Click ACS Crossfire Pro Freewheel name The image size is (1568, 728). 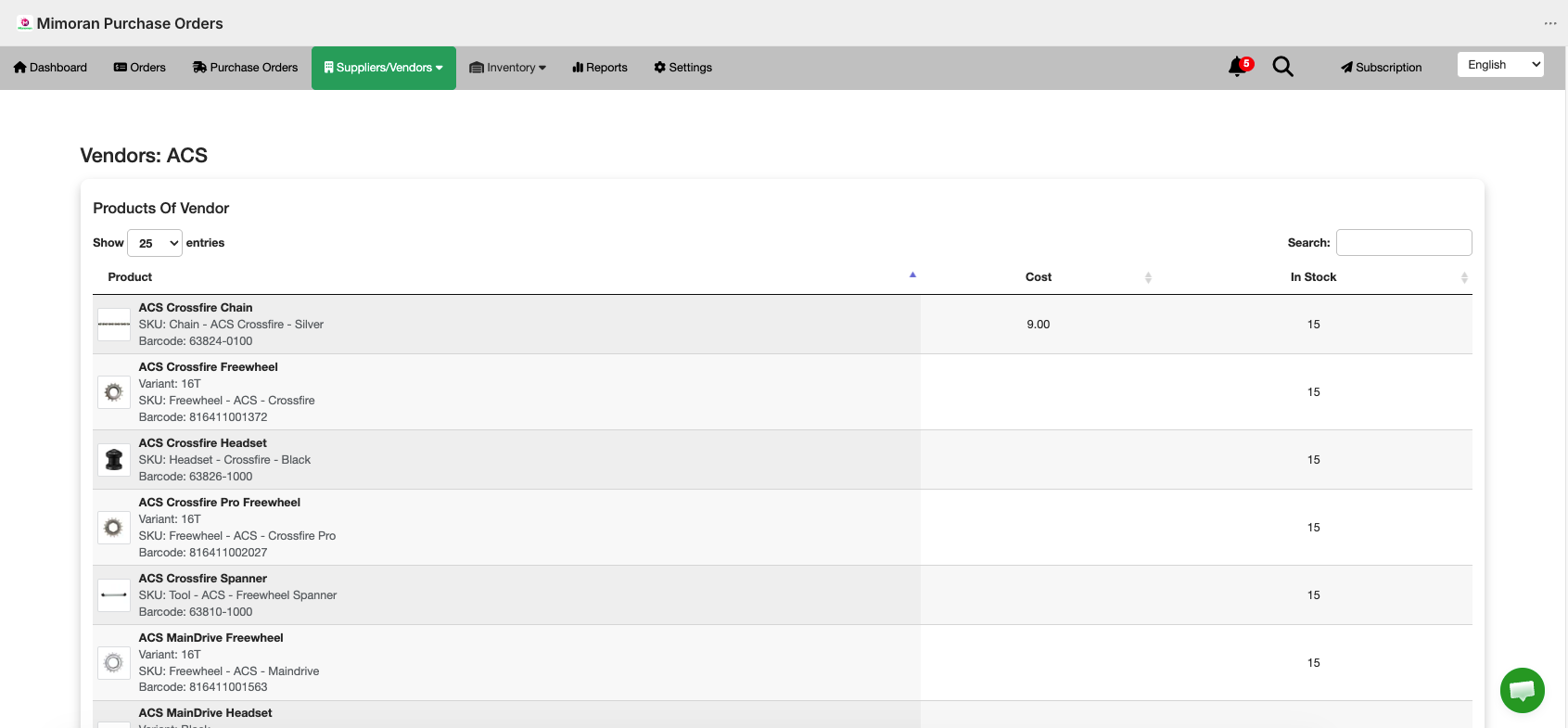tap(220, 503)
